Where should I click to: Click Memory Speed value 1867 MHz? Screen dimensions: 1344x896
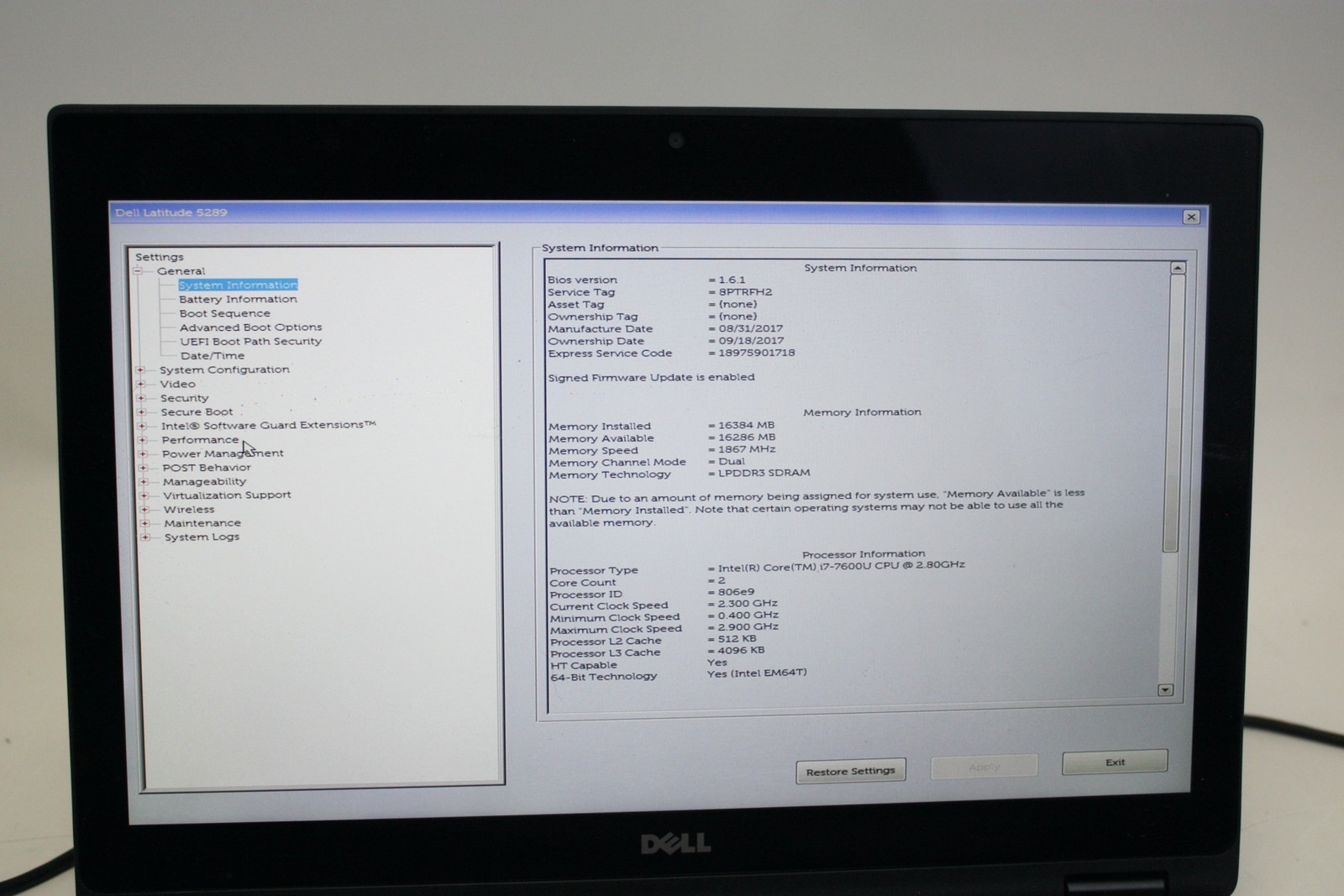coord(747,449)
